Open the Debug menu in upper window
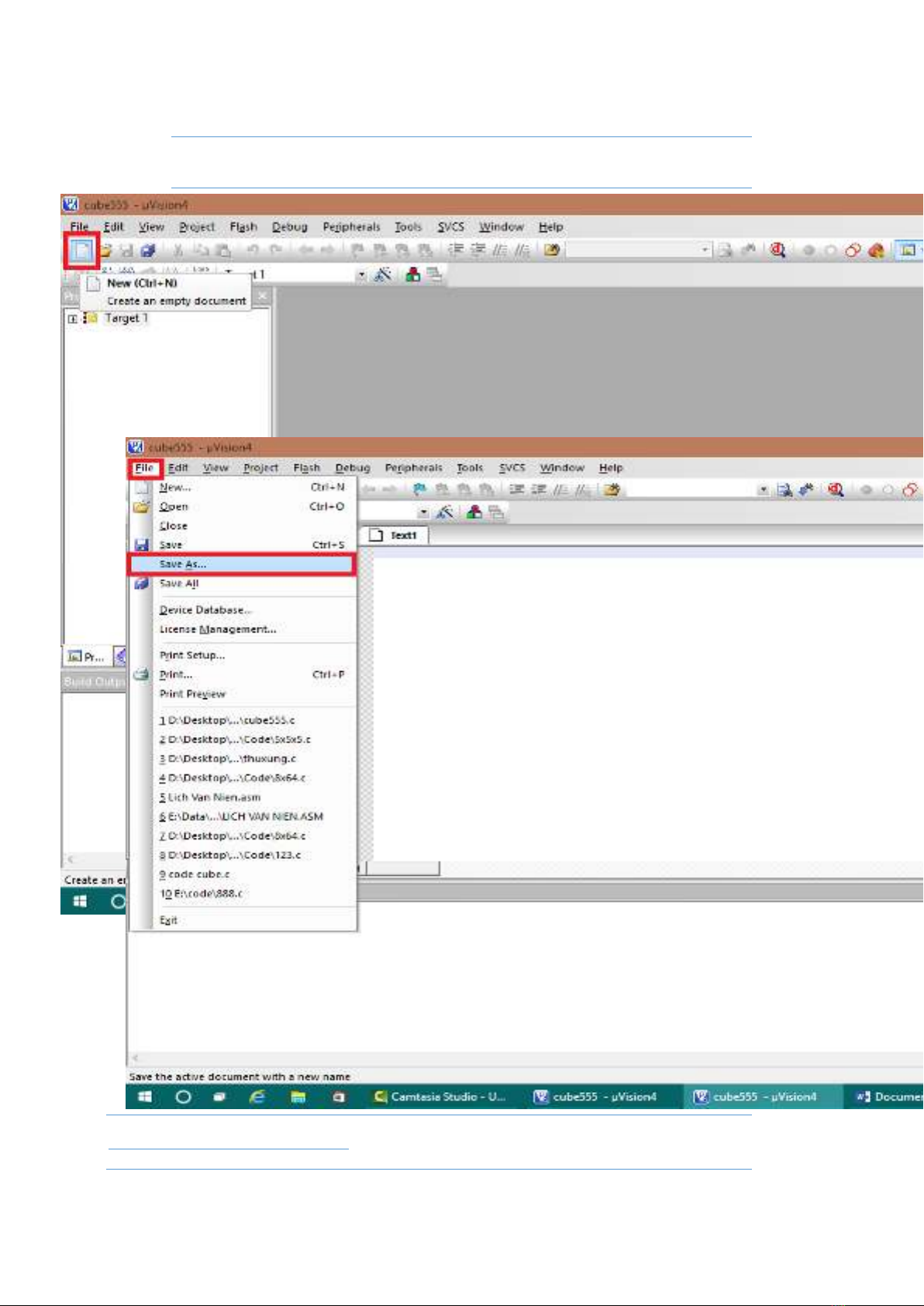Image resolution: width=924 pixels, height=1306 pixels. (290, 227)
